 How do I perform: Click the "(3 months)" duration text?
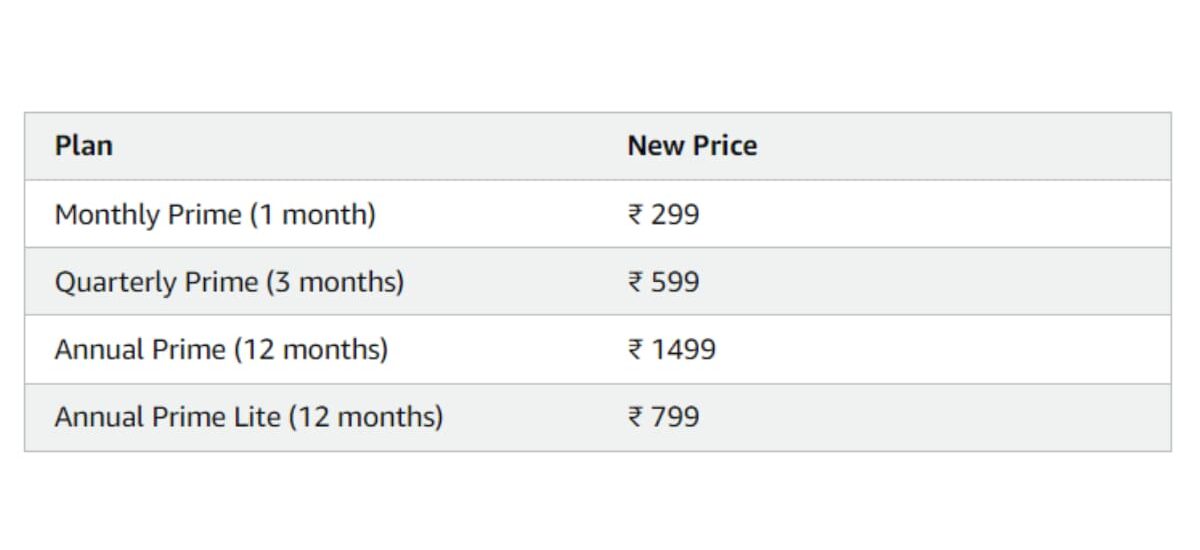[x=334, y=282]
